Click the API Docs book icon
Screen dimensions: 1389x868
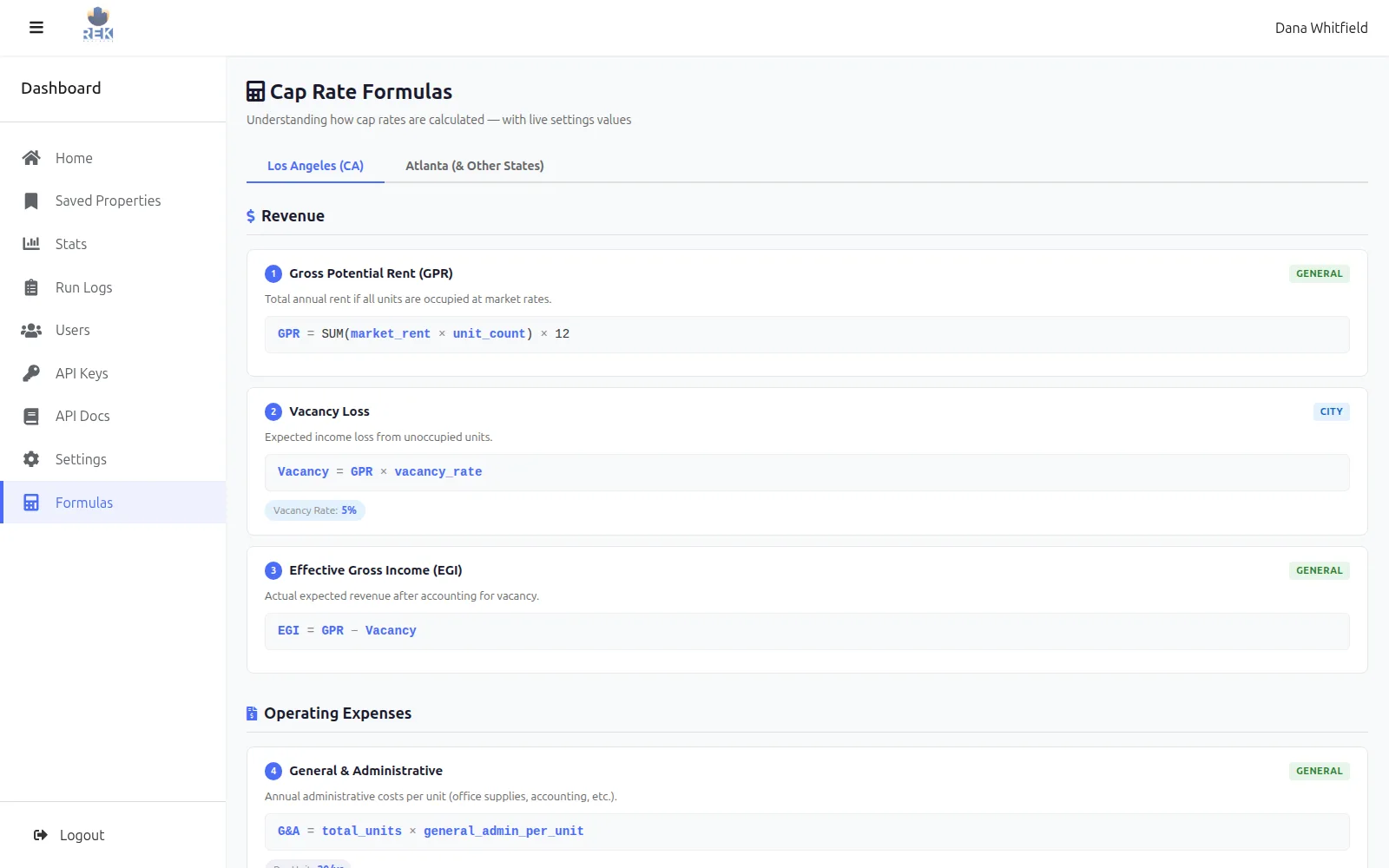[x=31, y=416]
